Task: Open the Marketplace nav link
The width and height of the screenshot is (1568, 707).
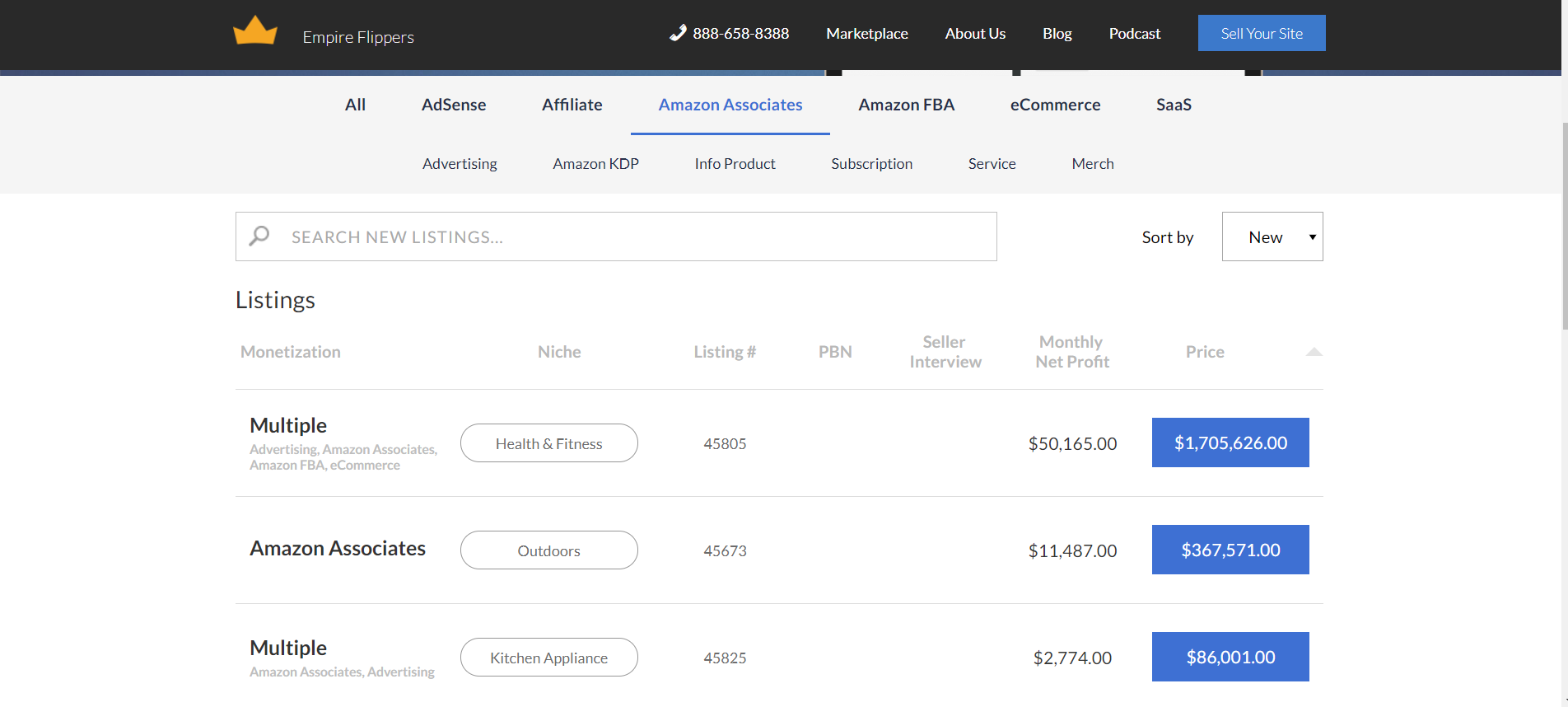Action: [x=866, y=34]
